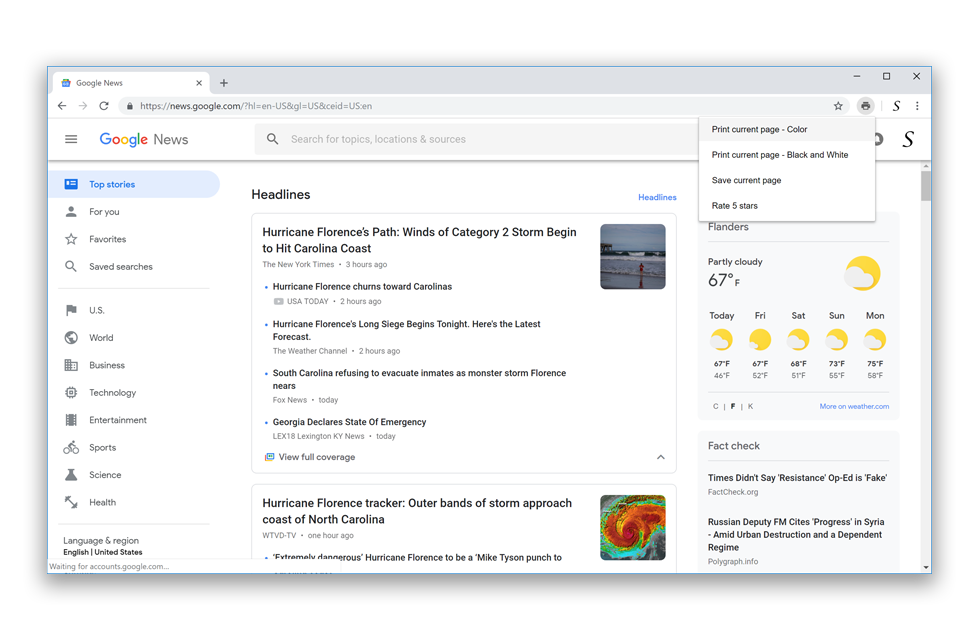Screen dimensions: 980x640
Task: Reload the Google News page
Action: [104, 106]
